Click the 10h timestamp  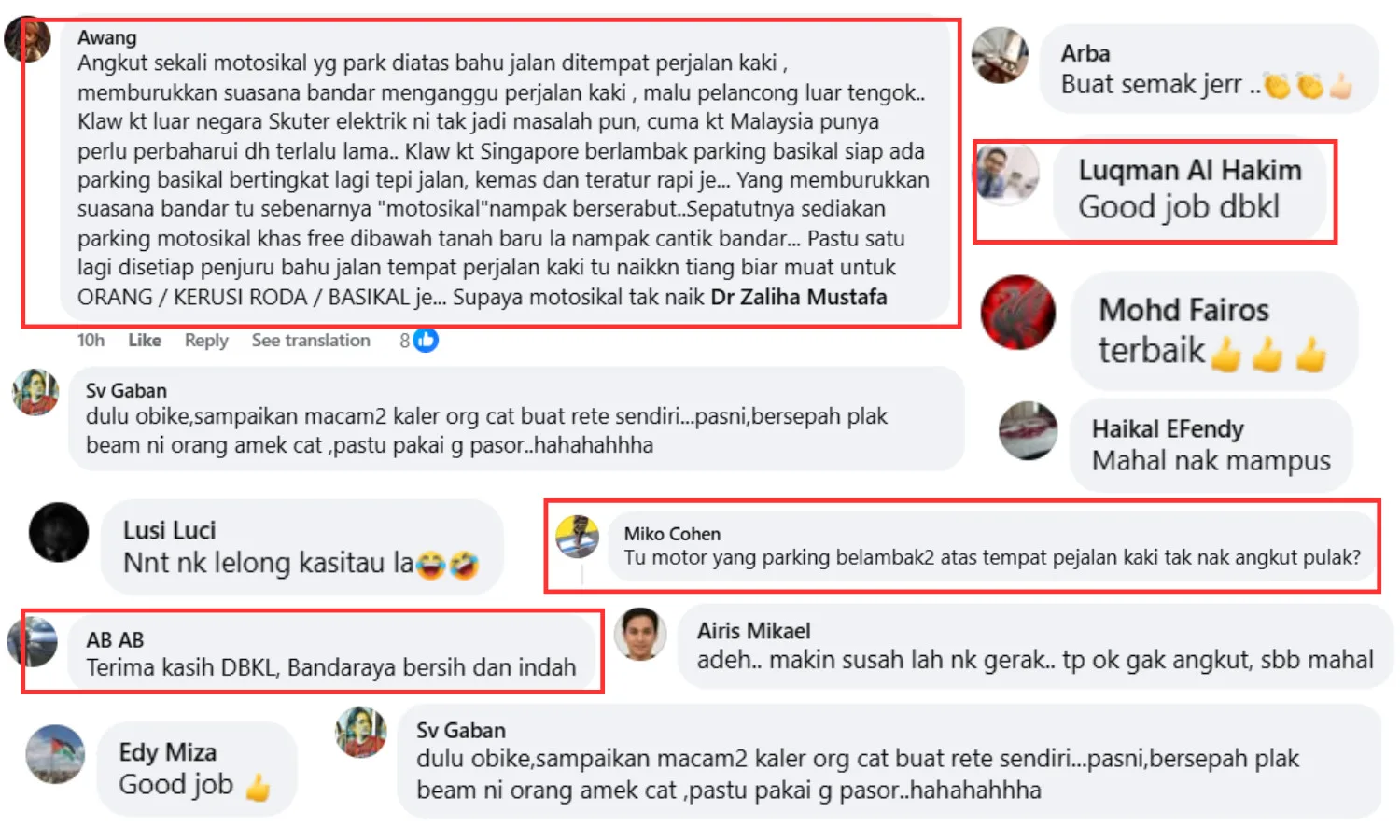pos(91,341)
